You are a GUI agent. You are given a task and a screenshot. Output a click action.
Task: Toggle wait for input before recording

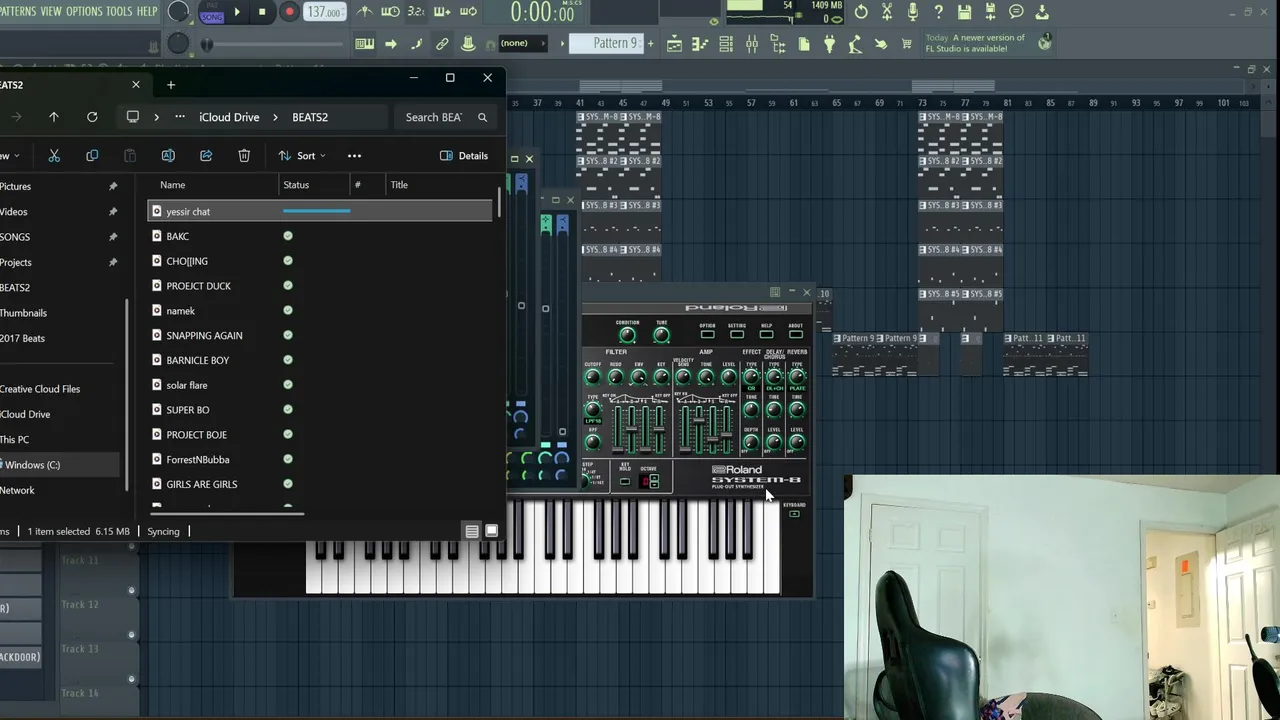(390, 12)
